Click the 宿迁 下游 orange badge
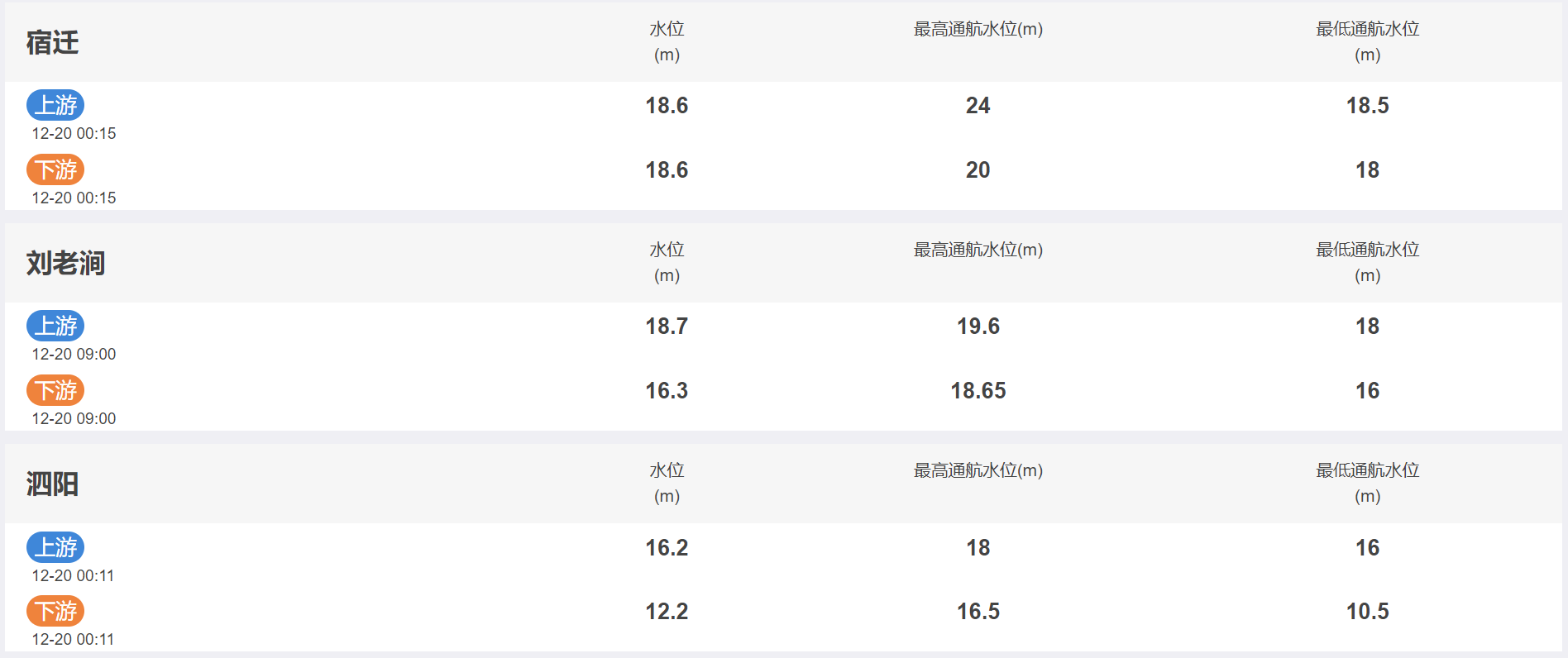 pyautogui.click(x=55, y=169)
